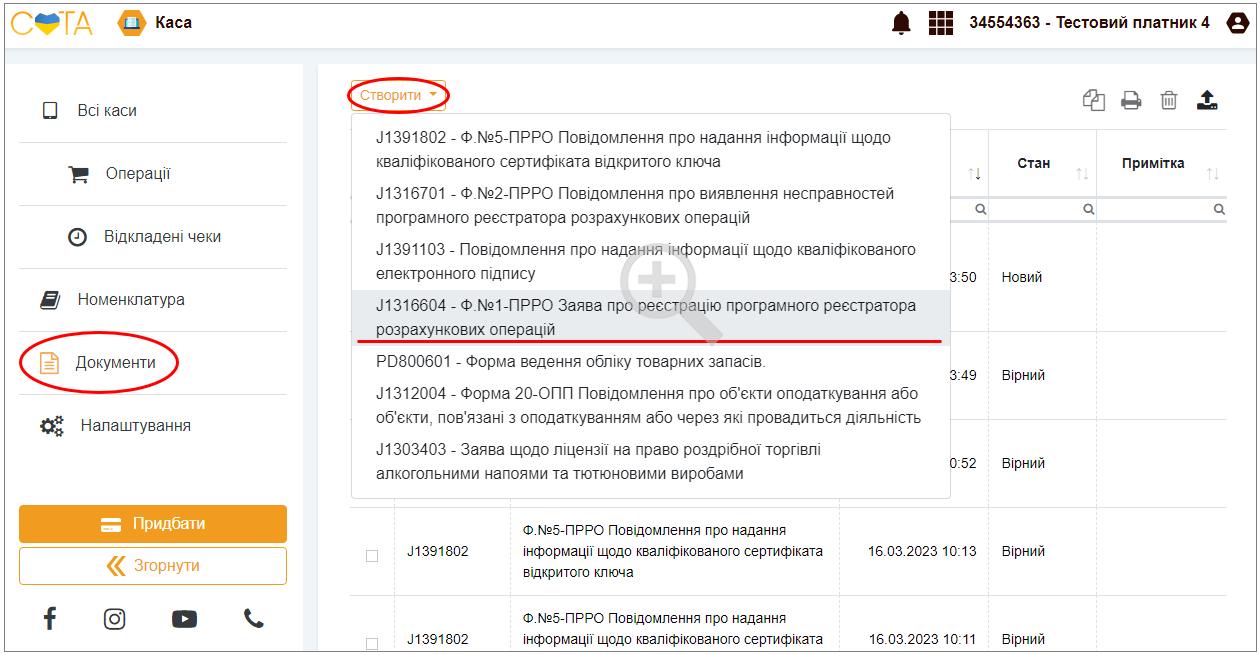Click the trash delete icon

[1169, 99]
